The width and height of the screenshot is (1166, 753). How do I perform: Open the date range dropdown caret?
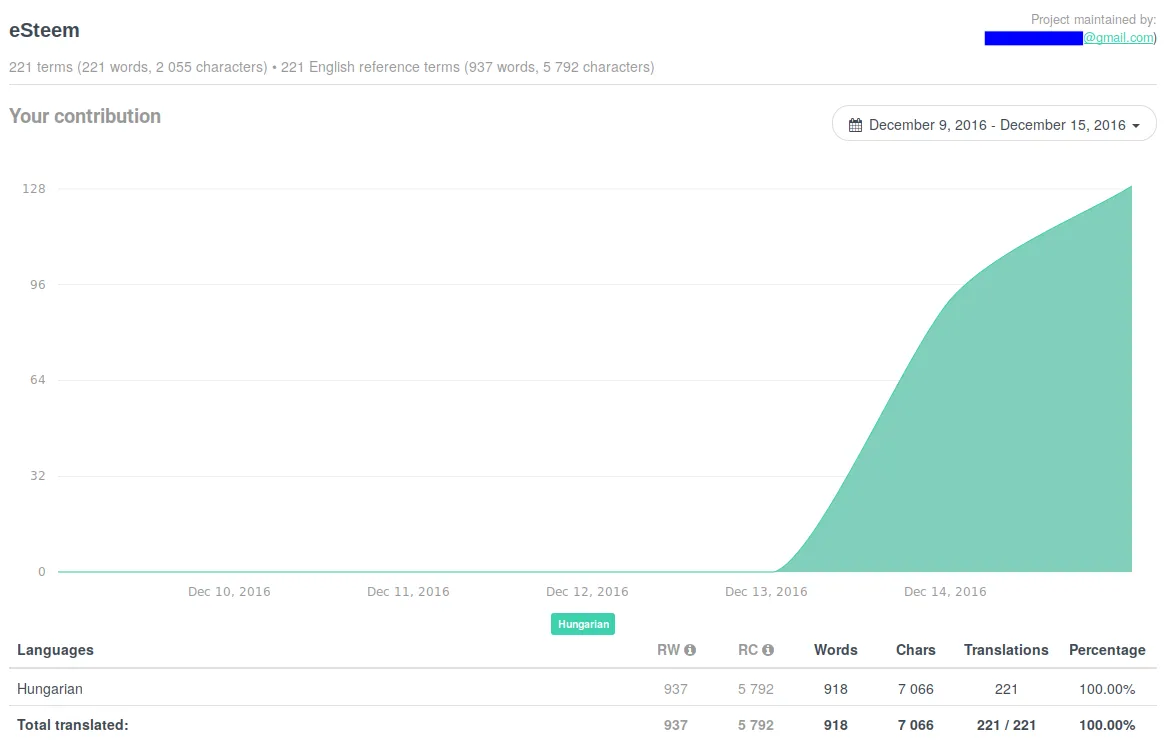pos(1136,126)
